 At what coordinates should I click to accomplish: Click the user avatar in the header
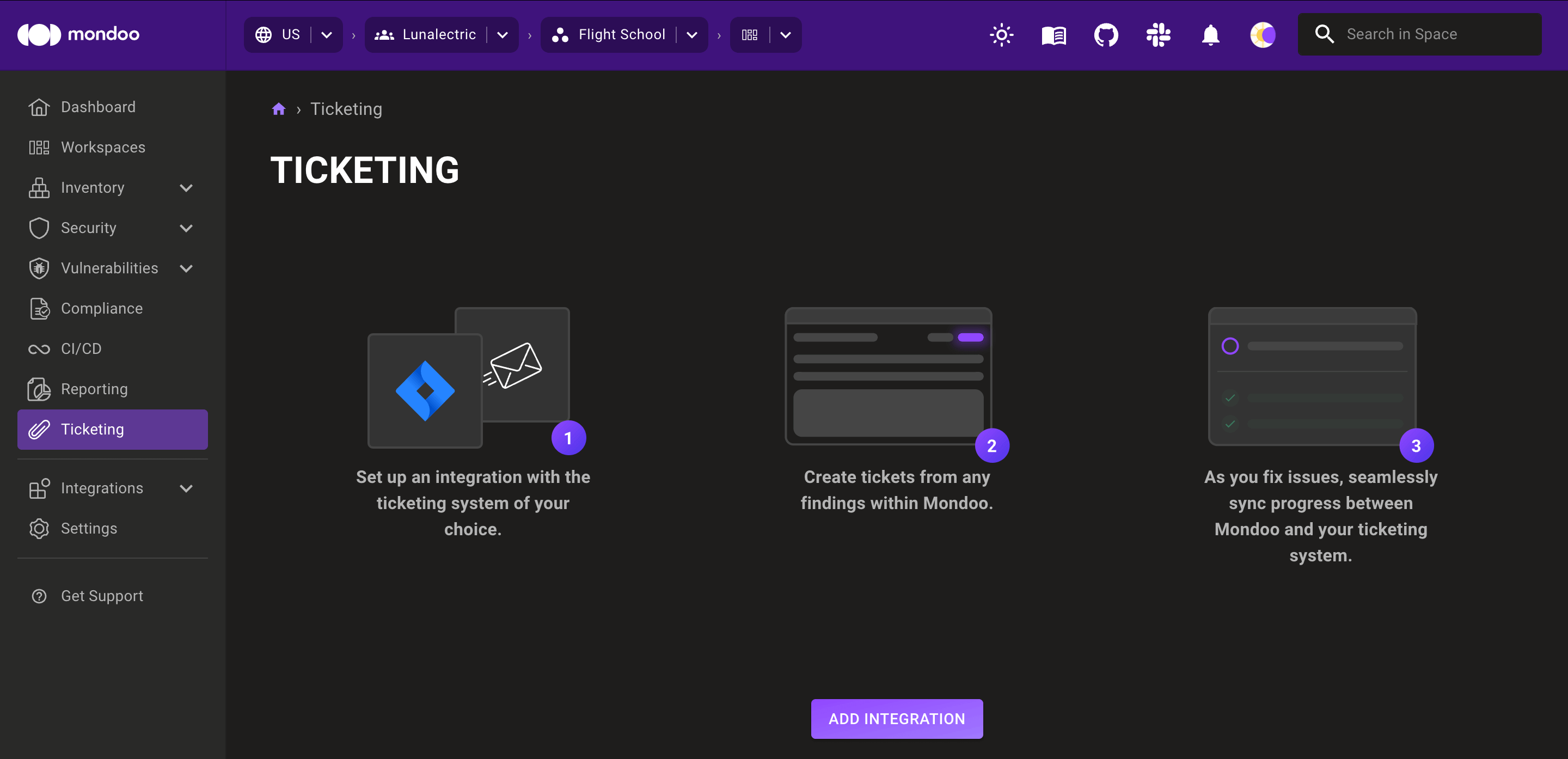pyautogui.click(x=1263, y=35)
